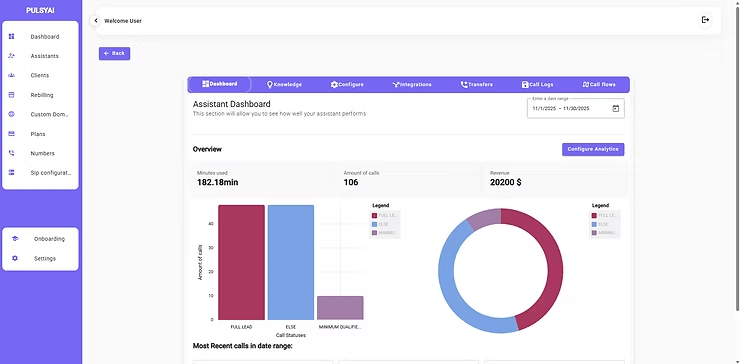Image resolution: width=740 pixels, height=364 pixels.
Task: Click the Call flows map icon in tab bar
Action: point(586,85)
